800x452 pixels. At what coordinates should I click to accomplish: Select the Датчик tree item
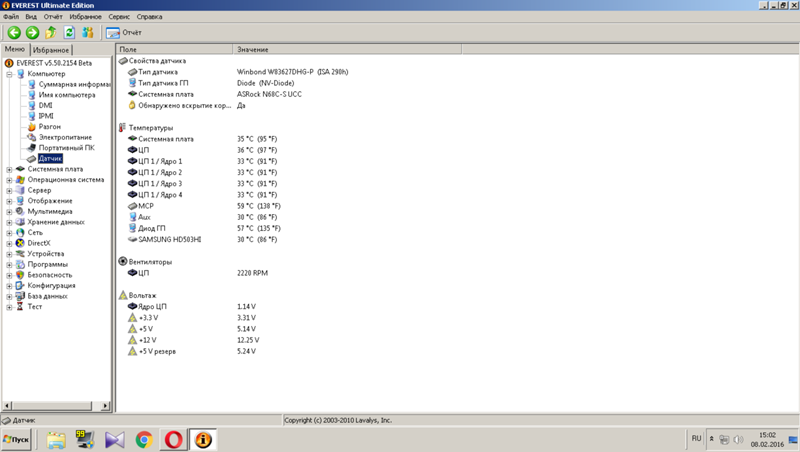click(50, 159)
